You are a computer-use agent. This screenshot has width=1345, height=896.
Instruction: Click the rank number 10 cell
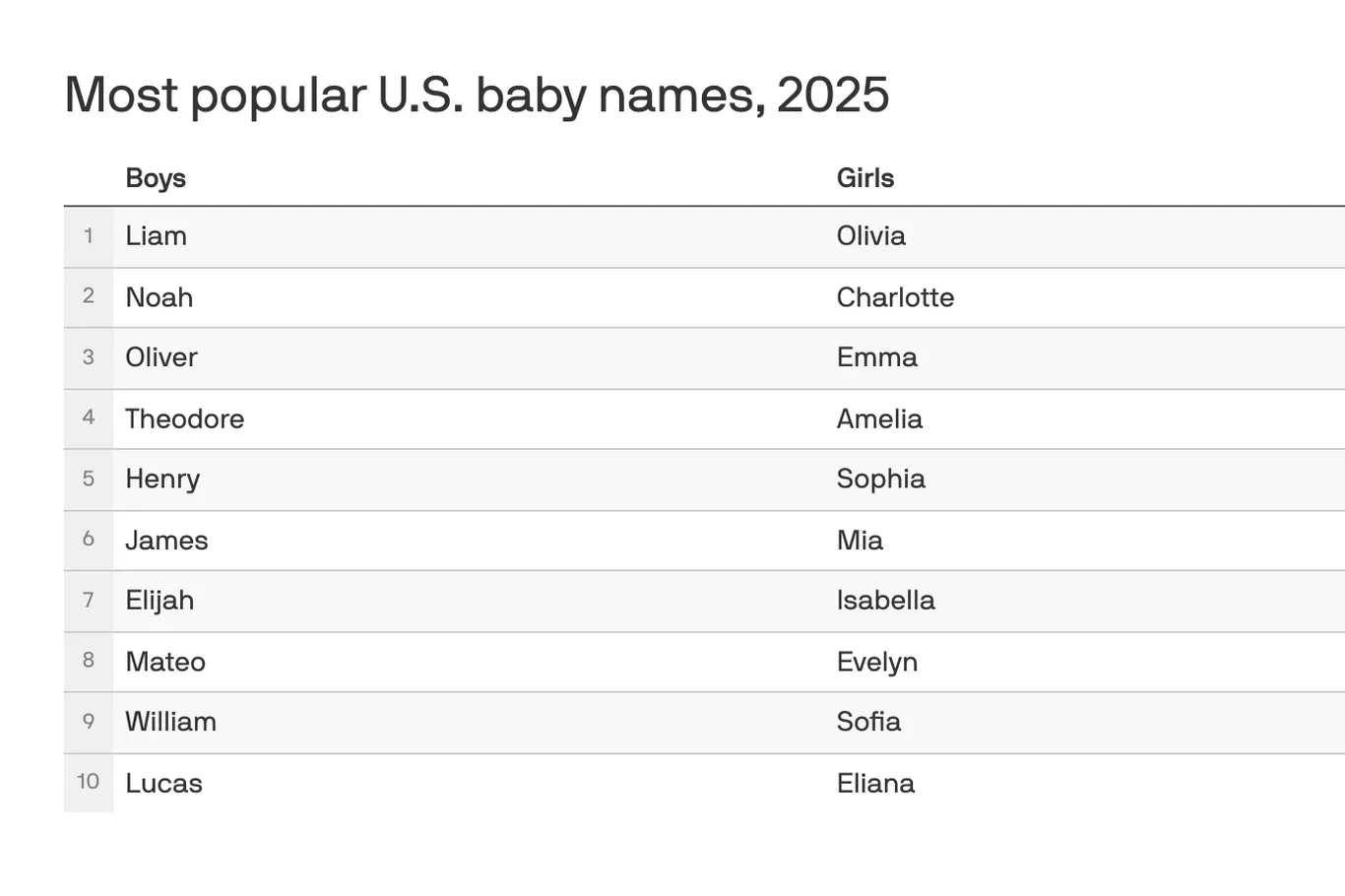(89, 783)
